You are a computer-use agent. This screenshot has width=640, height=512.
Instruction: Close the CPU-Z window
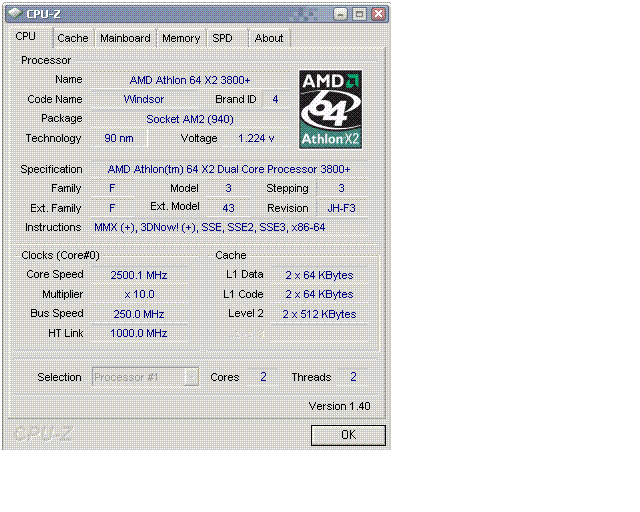(378, 14)
